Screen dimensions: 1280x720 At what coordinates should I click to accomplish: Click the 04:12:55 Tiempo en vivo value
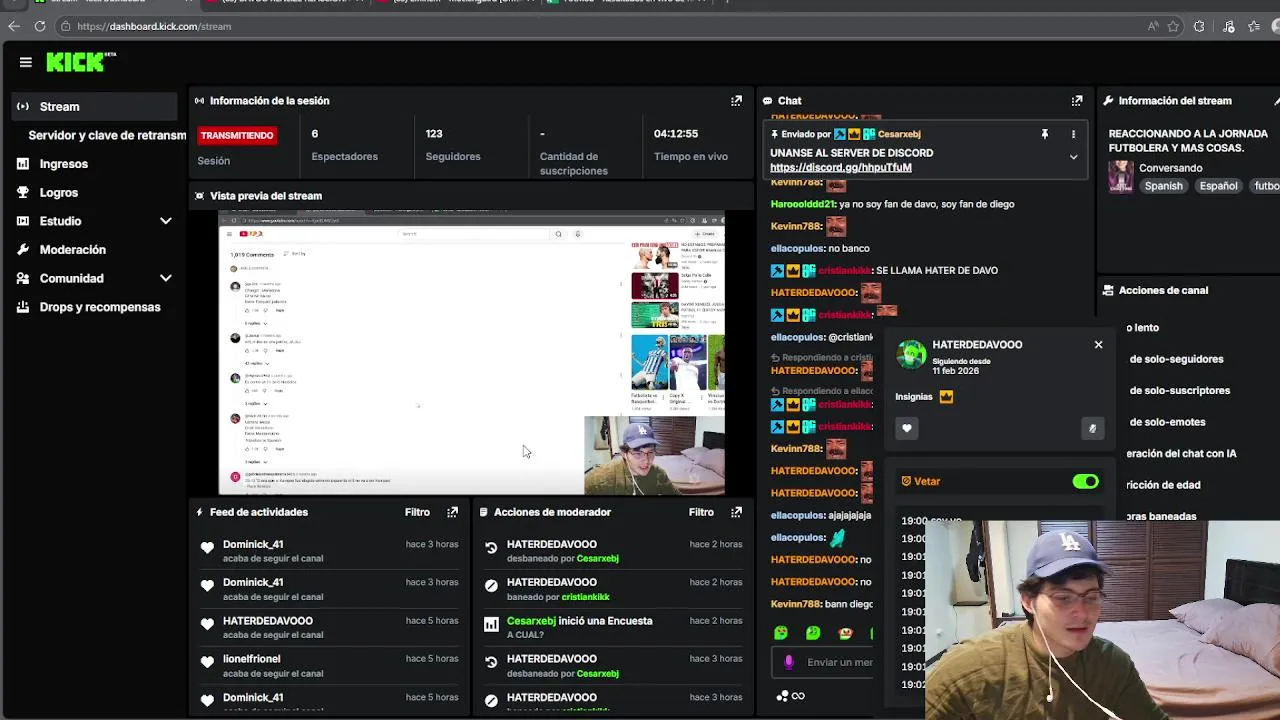coord(676,133)
